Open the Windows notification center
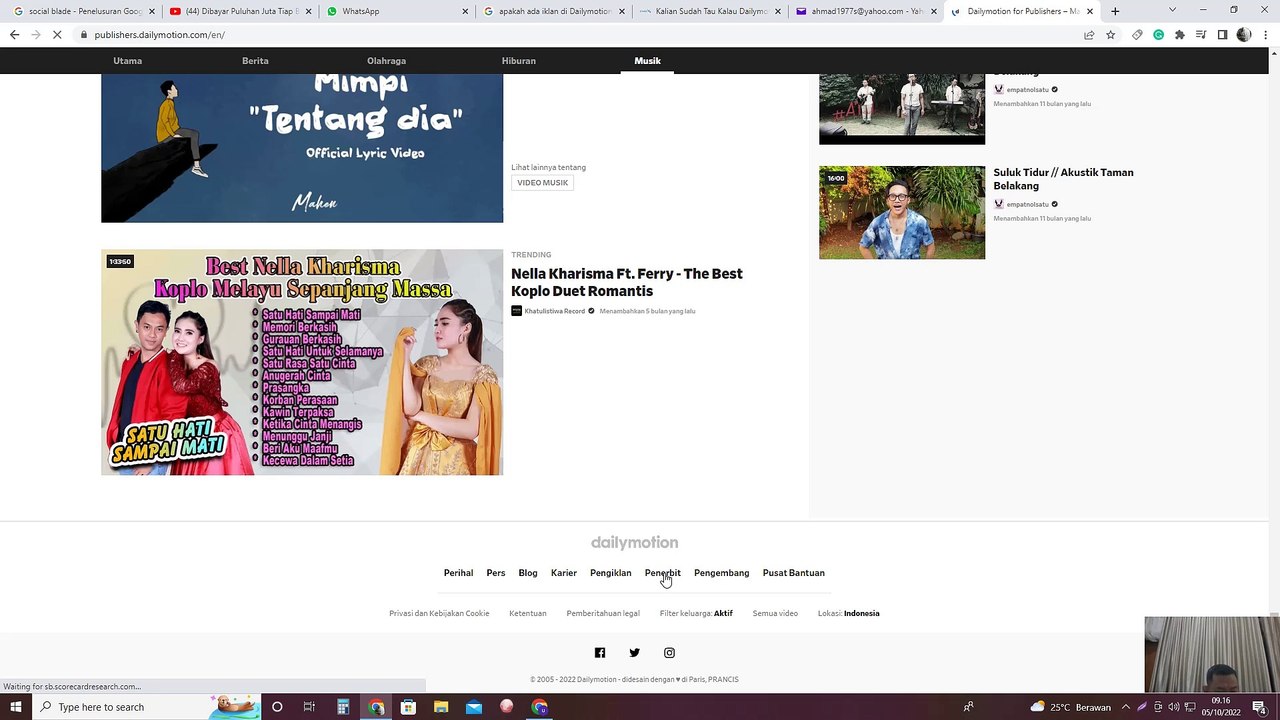 [1260, 707]
